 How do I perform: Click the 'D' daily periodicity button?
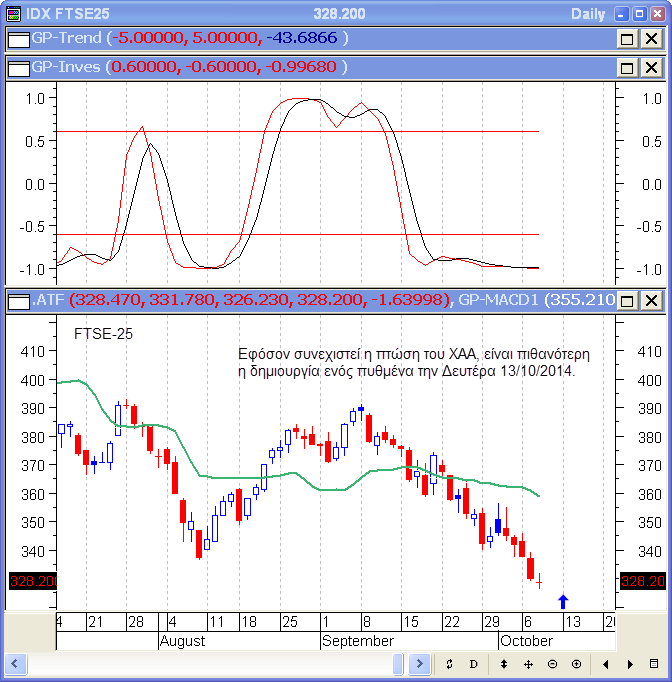click(x=474, y=664)
